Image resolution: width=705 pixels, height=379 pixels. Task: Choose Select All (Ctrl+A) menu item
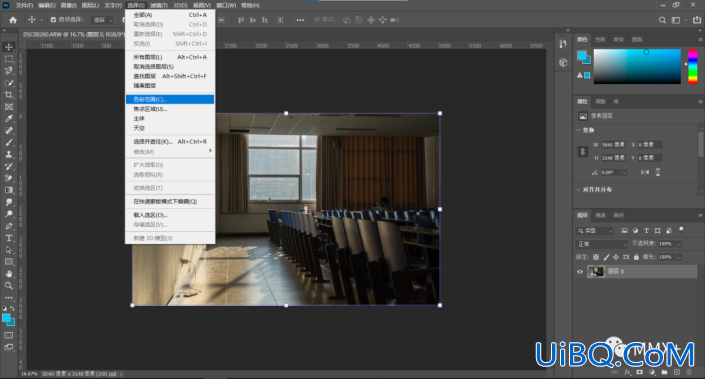click(170, 15)
